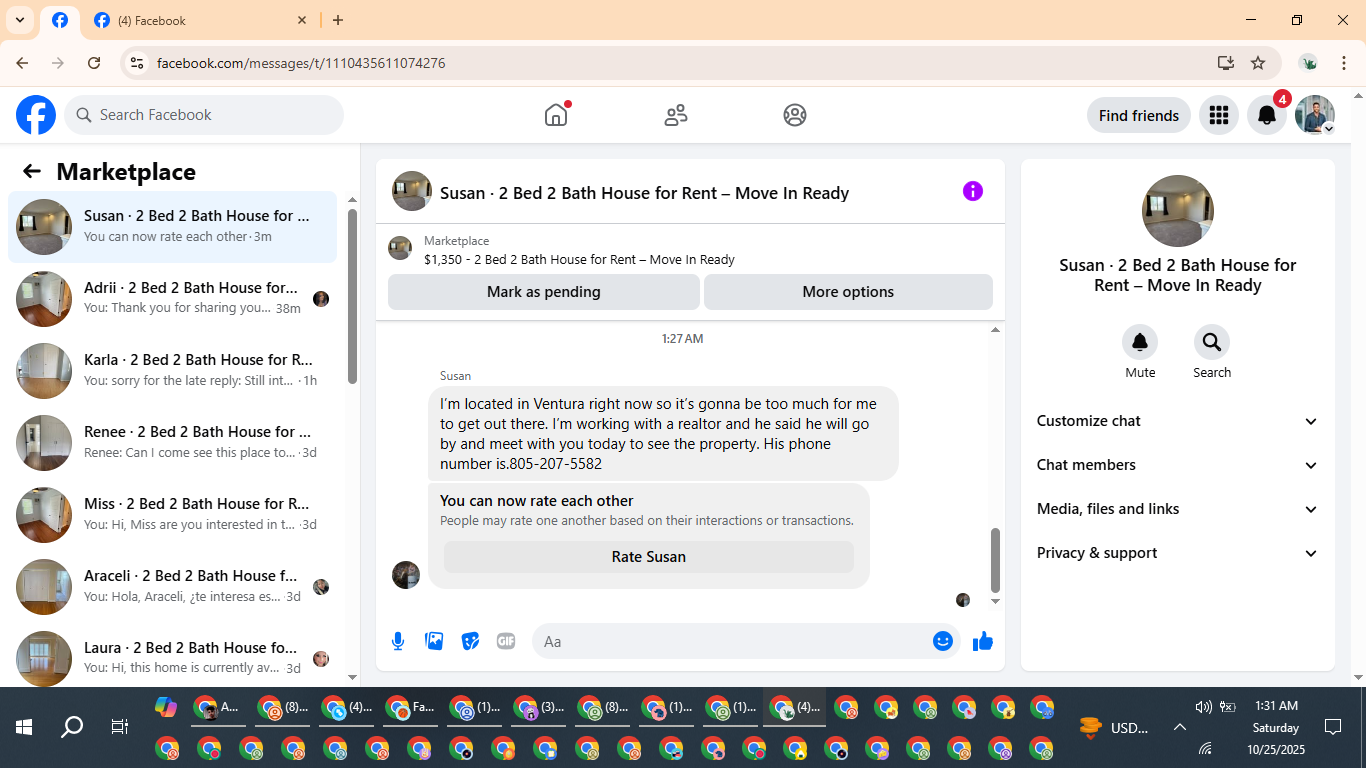Choose a sticker from the sticker icon
The width and height of the screenshot is (1366, 768).
pos(470,641)
